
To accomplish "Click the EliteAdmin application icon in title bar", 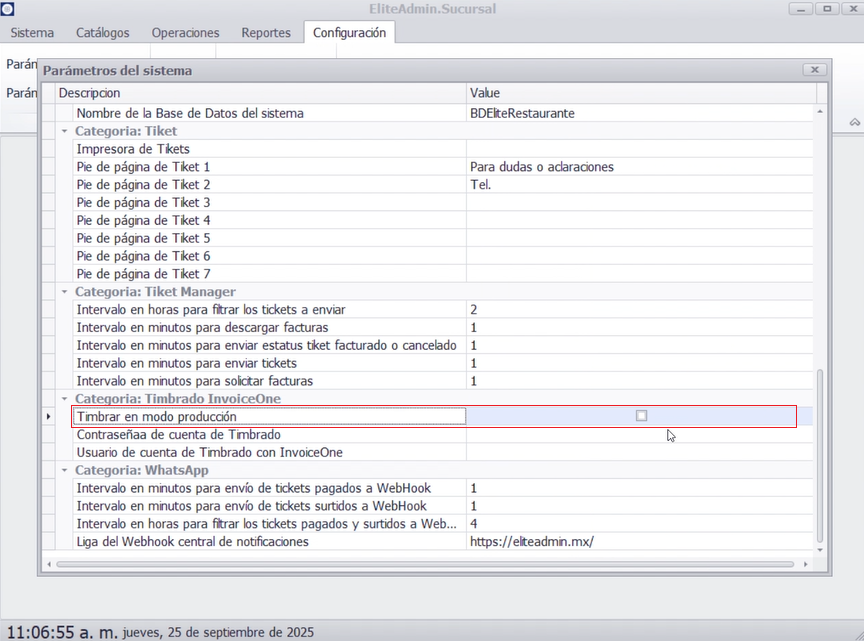I will 7,9.
